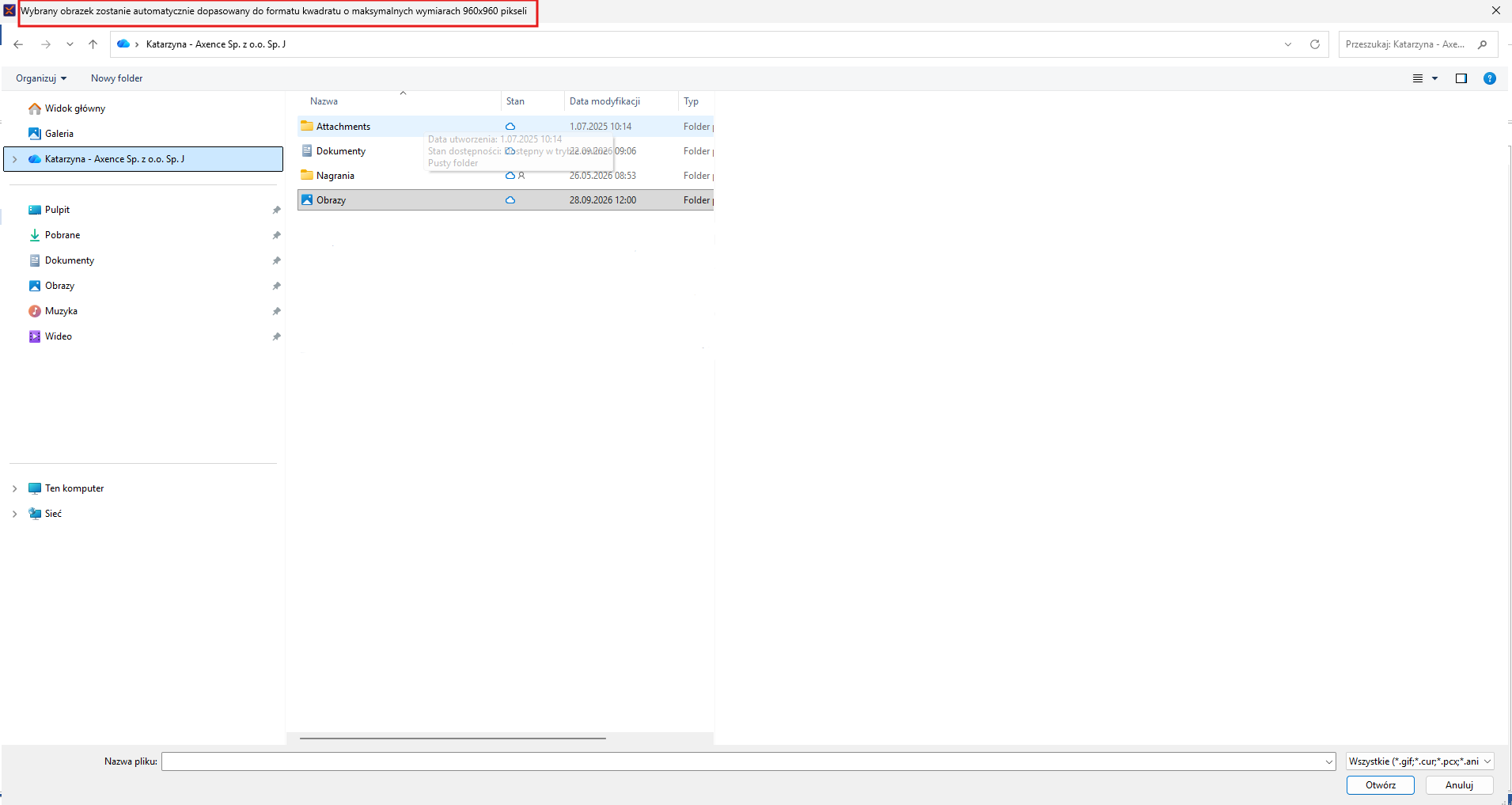Change the view layout icon
The width and height of the screenshot is (1512, 805).
[1418, 78]
